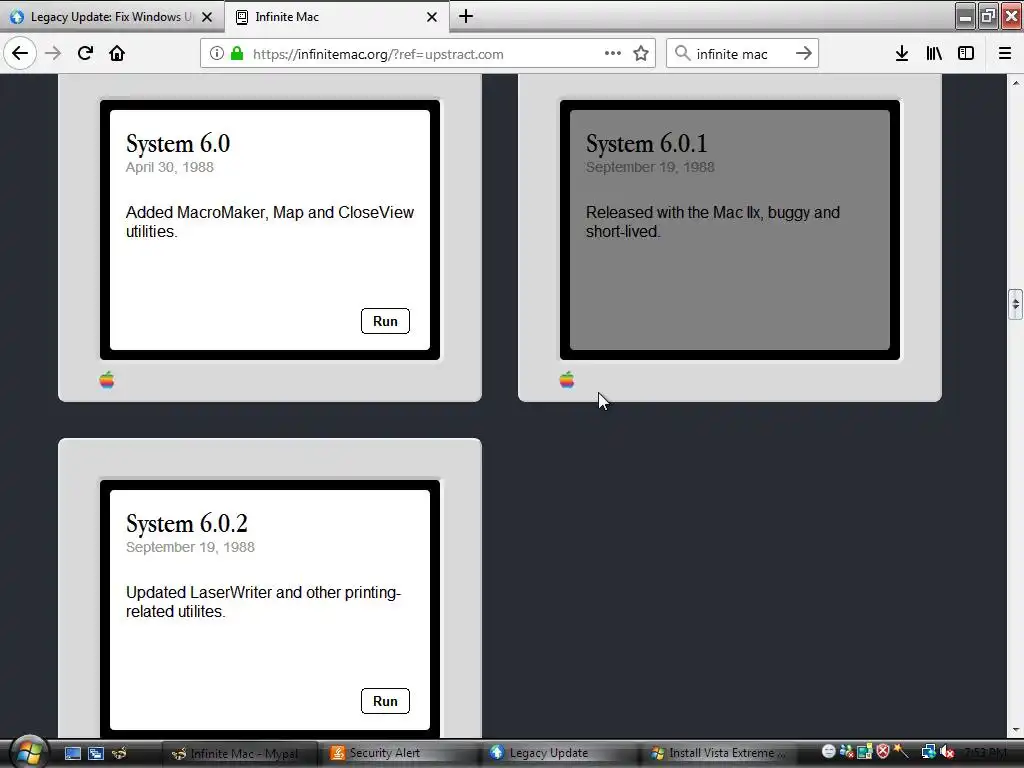Submit search with the arrow button
1024x768 pixels.
coord(804,54)
